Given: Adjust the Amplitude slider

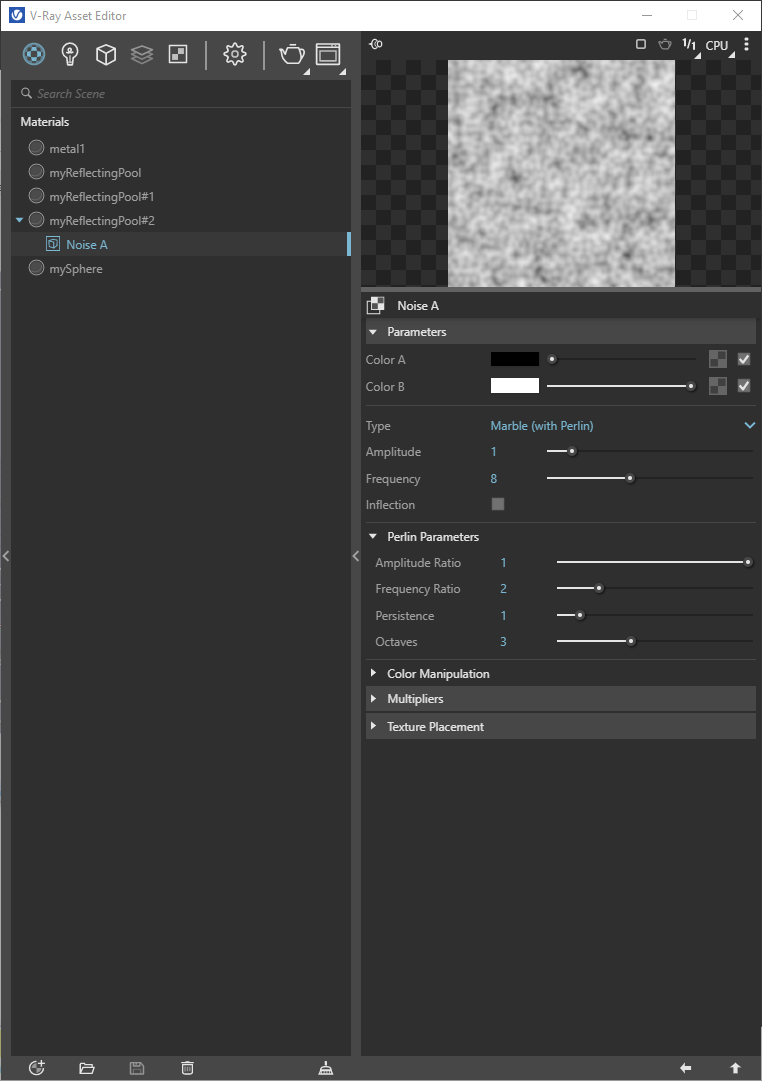Looking at the screenshot, I should 649,452.
